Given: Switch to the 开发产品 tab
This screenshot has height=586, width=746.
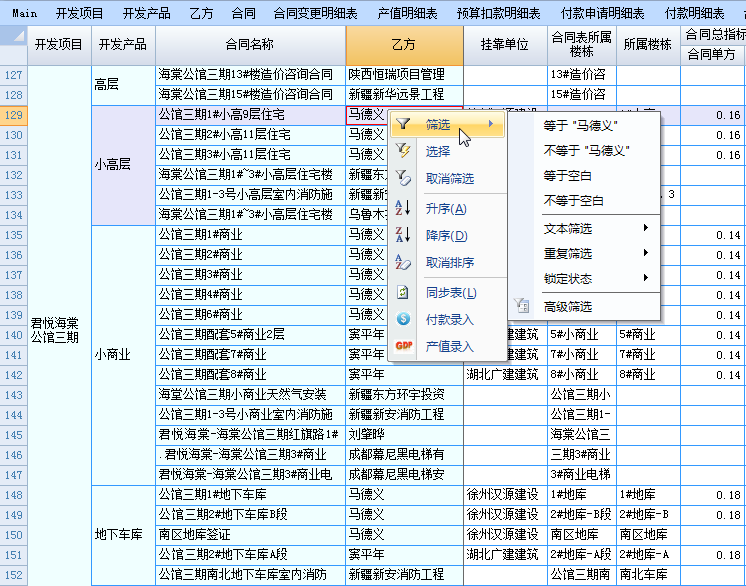Looking at the screenshot, I should coord(147,13).
